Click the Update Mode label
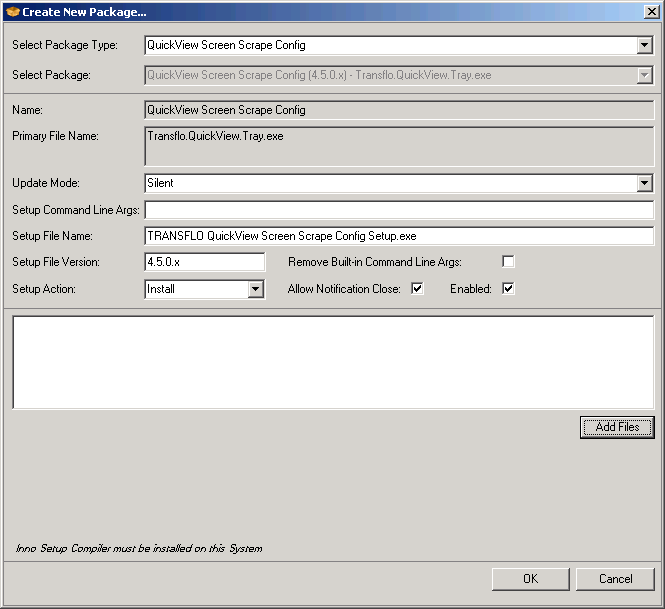Viewport: 665px width, 609px height. (46, 183)
